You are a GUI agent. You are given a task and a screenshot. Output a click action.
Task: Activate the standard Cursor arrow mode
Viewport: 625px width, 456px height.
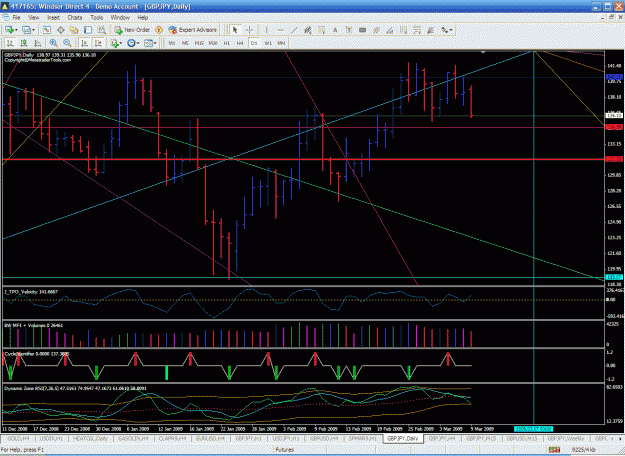coord(235,30)
